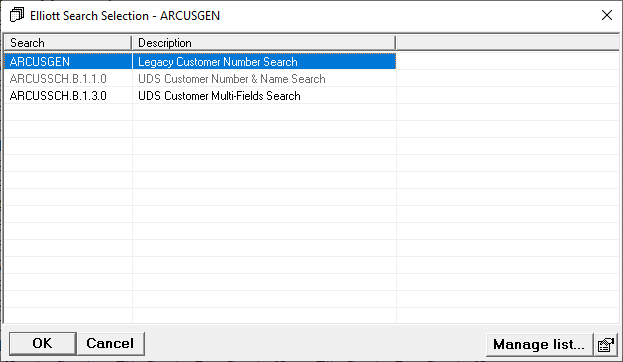This screenshot has height=362, width=623.
Task: Click the title text Elliott Search Selection
Action: coord(89,15)
